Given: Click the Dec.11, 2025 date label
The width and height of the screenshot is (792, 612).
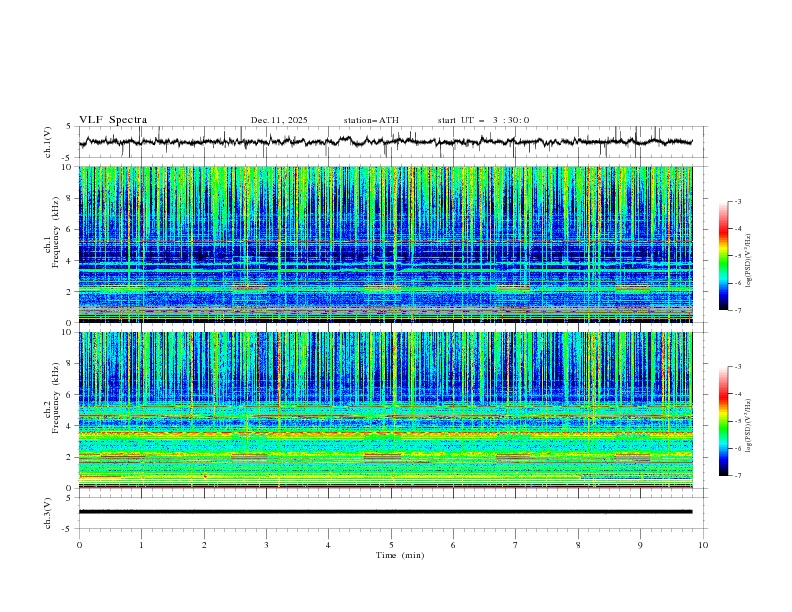Looking at the screenshot, I should click(279, 120).
